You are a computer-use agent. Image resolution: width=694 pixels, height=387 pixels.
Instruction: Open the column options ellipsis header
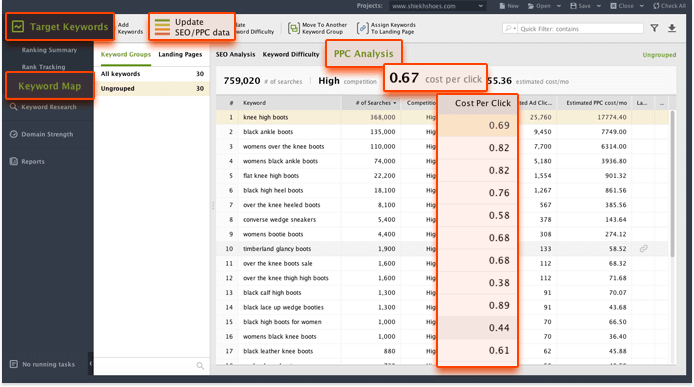(662, 103)
